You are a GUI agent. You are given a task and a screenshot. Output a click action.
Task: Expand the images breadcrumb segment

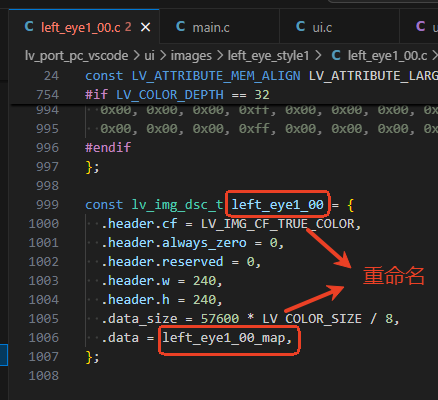pos(191,56)
